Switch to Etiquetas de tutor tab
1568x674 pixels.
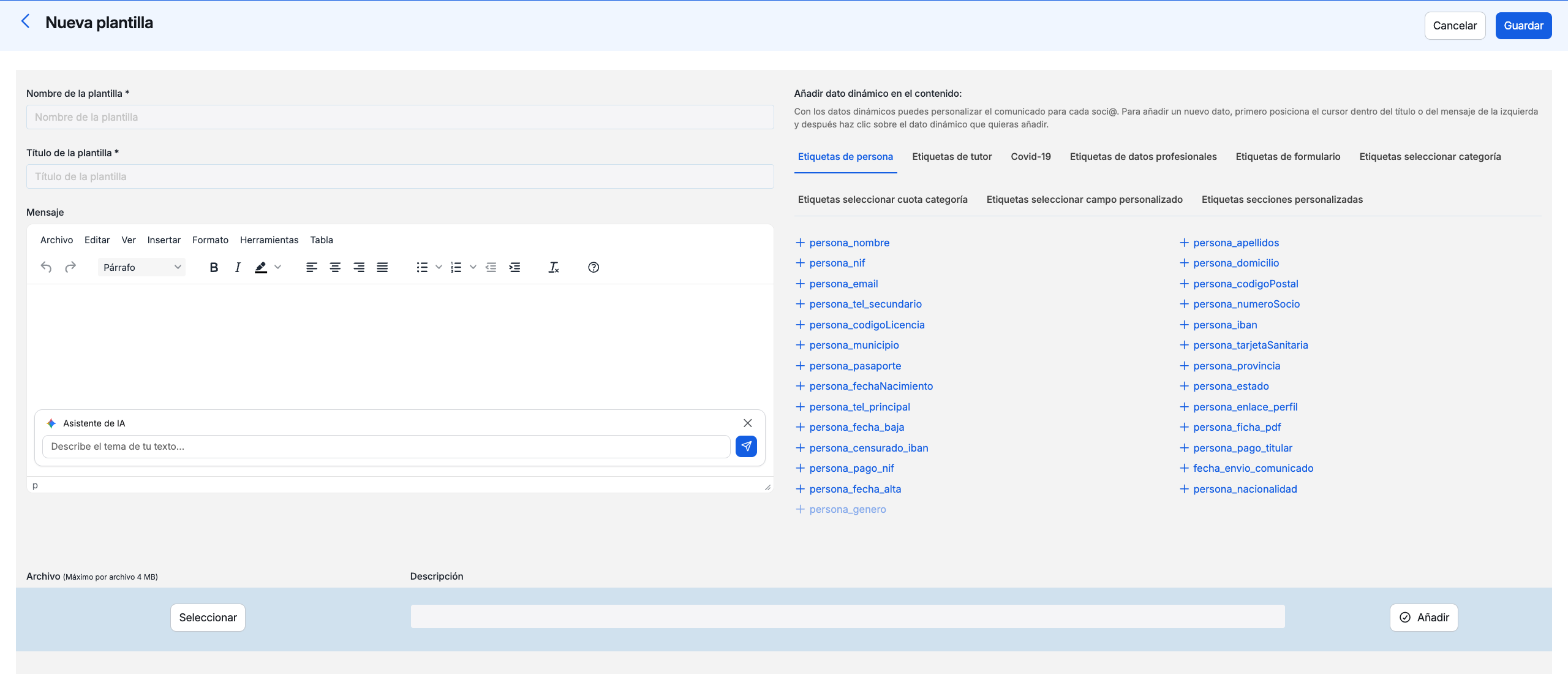[x=952, y=157]
